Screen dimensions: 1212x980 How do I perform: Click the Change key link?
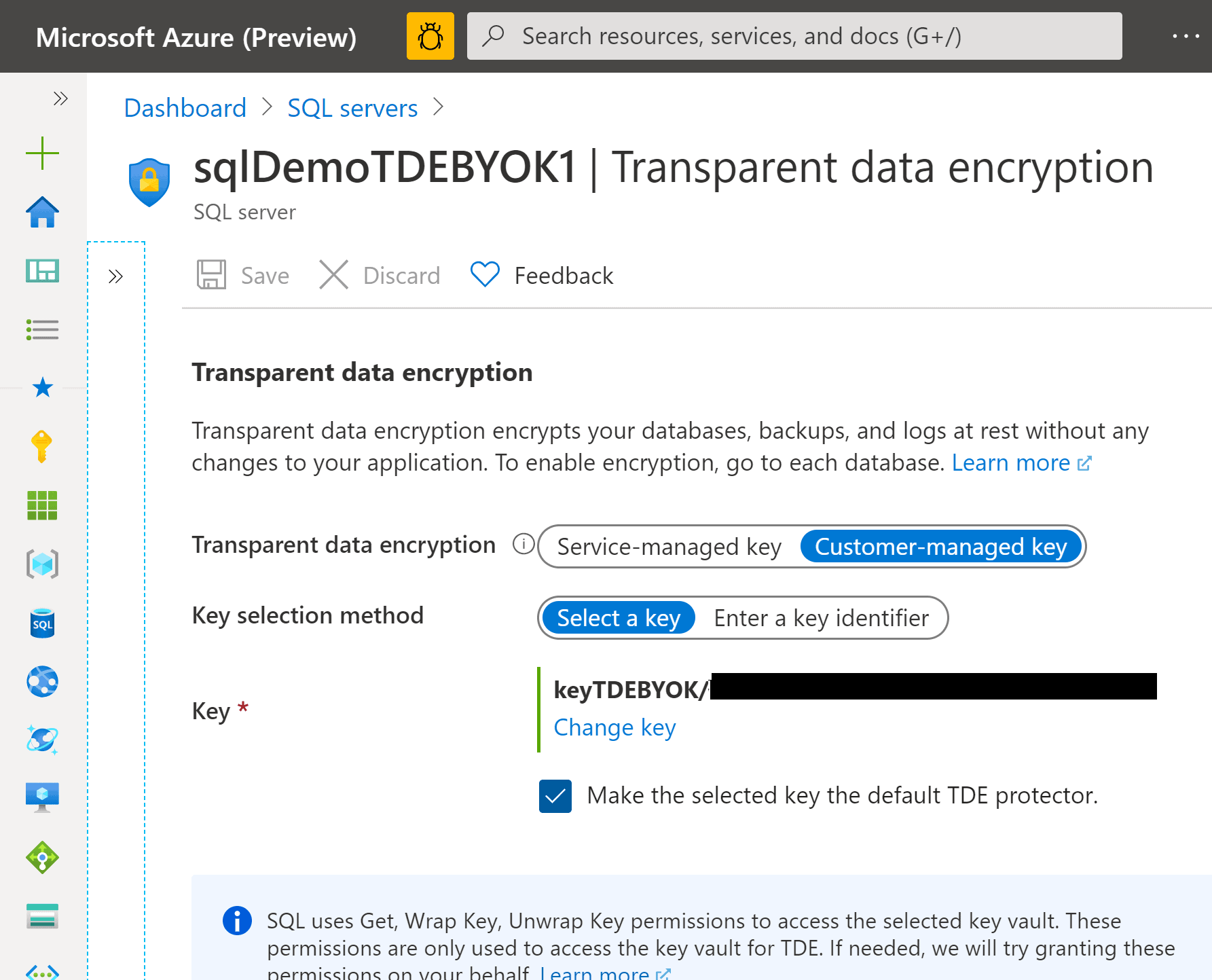(614, 727)
